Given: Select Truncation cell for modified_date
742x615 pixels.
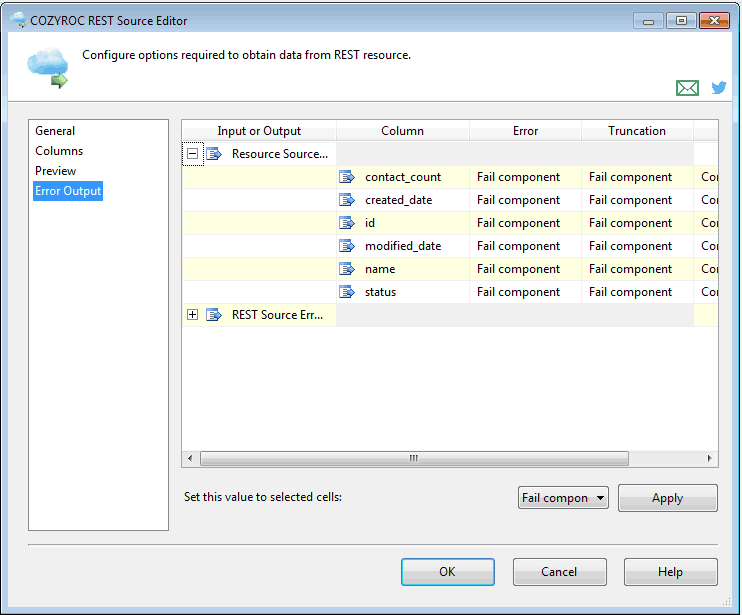Looking at the screenshot, I should click(637, 246).
